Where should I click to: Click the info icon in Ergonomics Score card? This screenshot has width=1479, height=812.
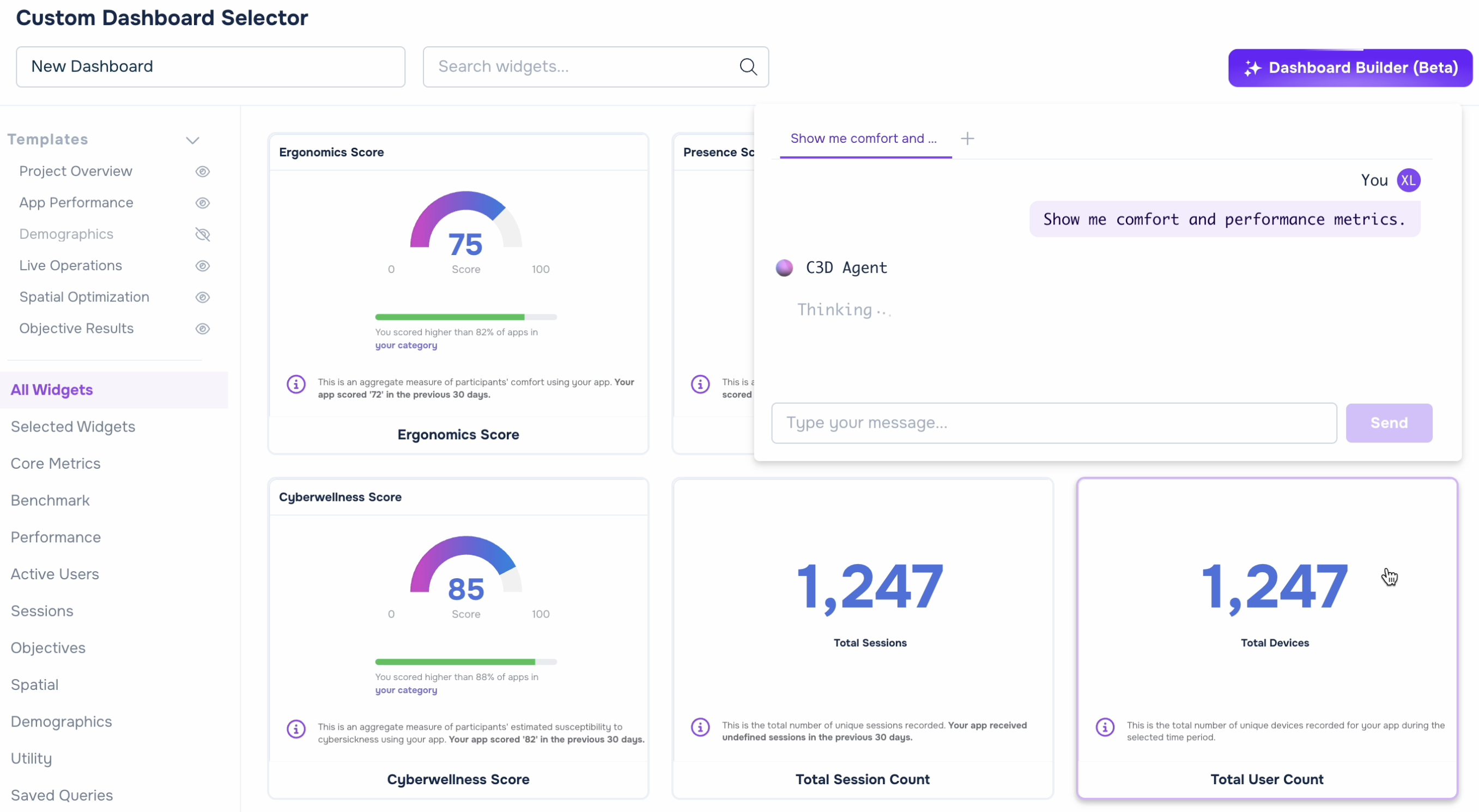tap(296, 384)
